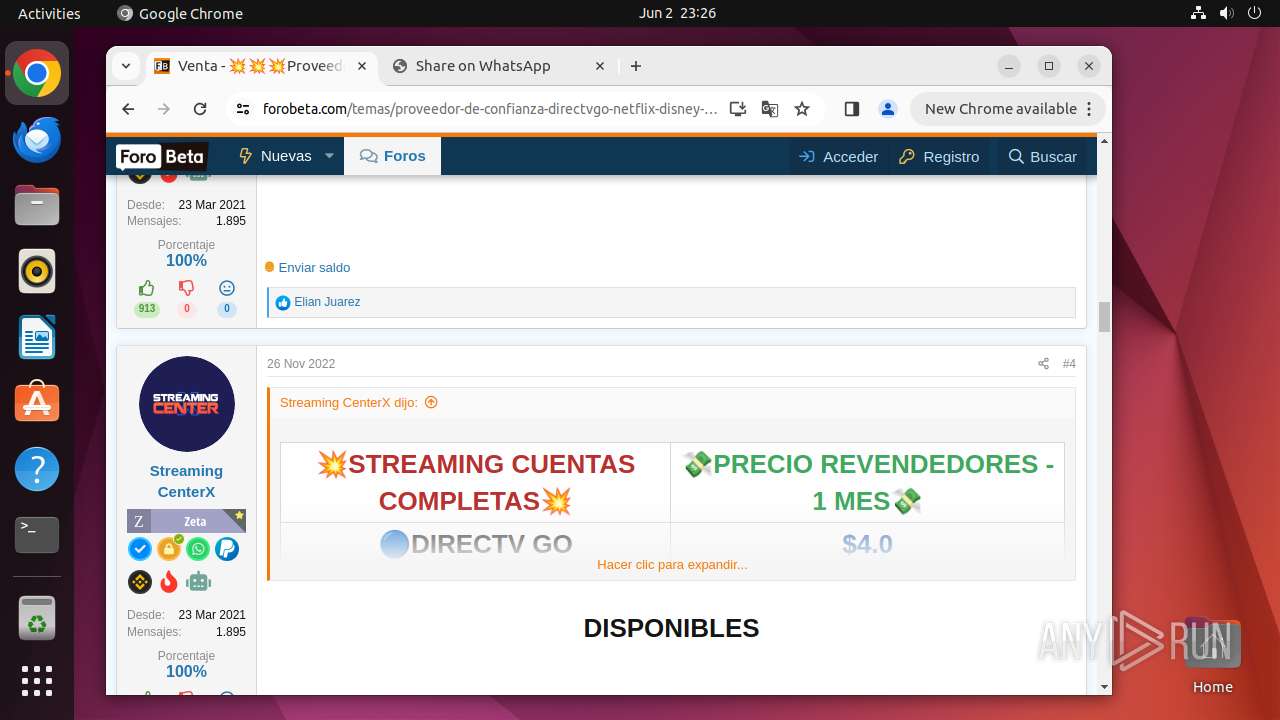
Task: Click the scrollbar down arrow
Action: click(x=1104, y=687)
